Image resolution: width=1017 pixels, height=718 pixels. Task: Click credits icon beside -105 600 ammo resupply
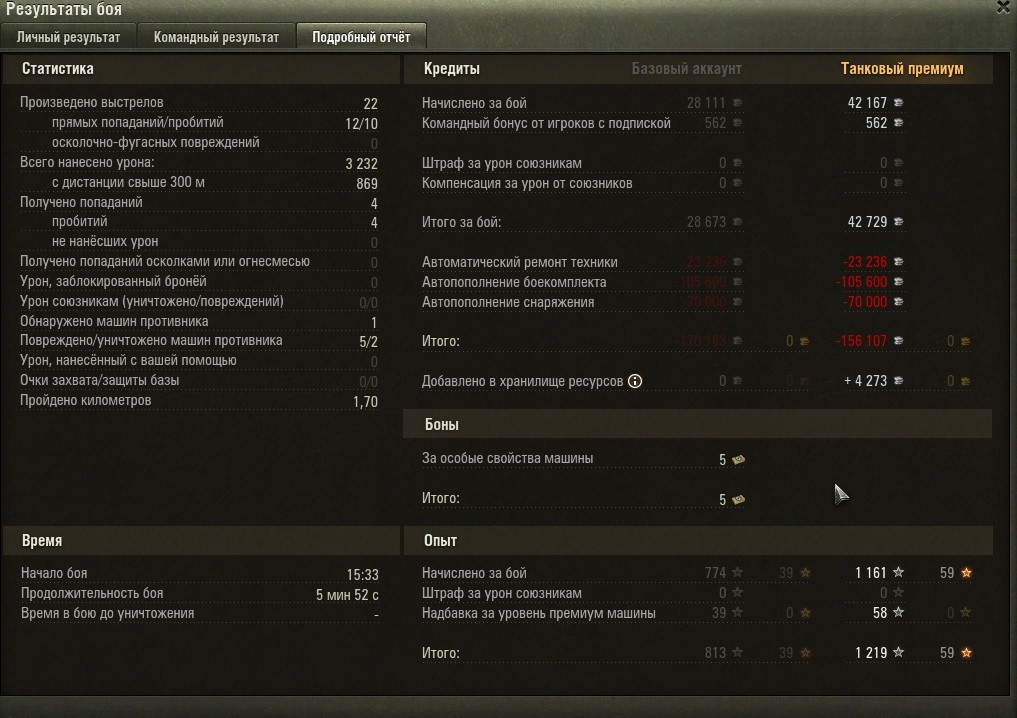(898, 281)
